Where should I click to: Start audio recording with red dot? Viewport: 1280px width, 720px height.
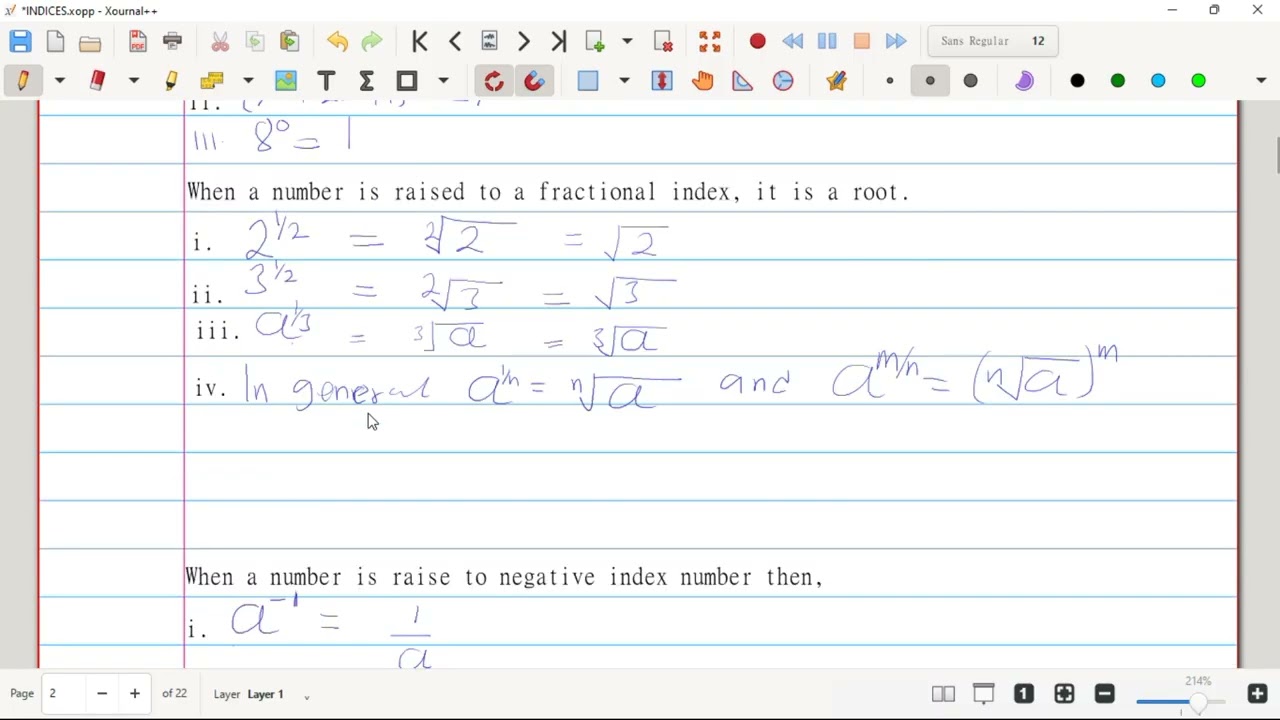click(757, 41)
